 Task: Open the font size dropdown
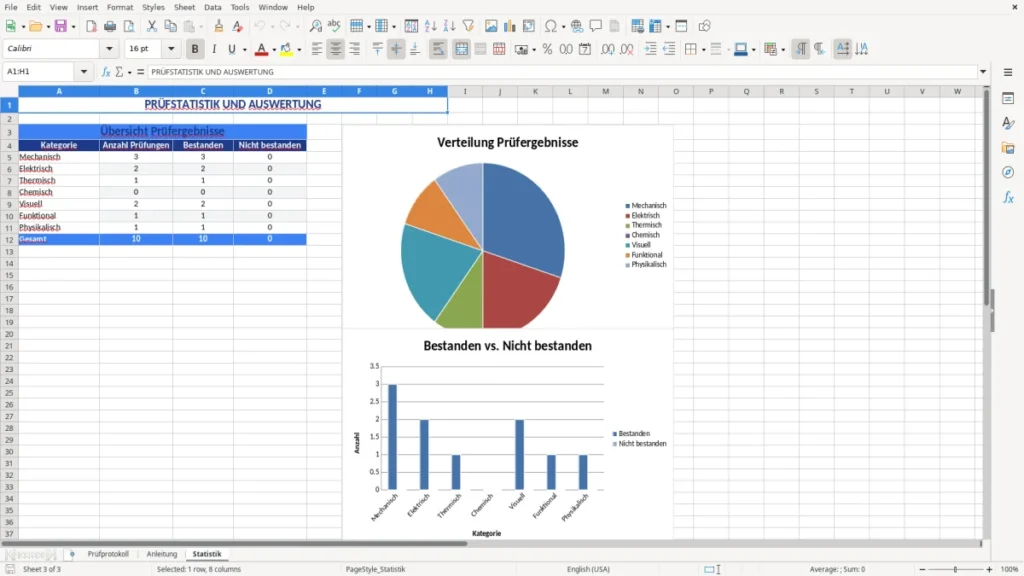click(x=171, y=48)
